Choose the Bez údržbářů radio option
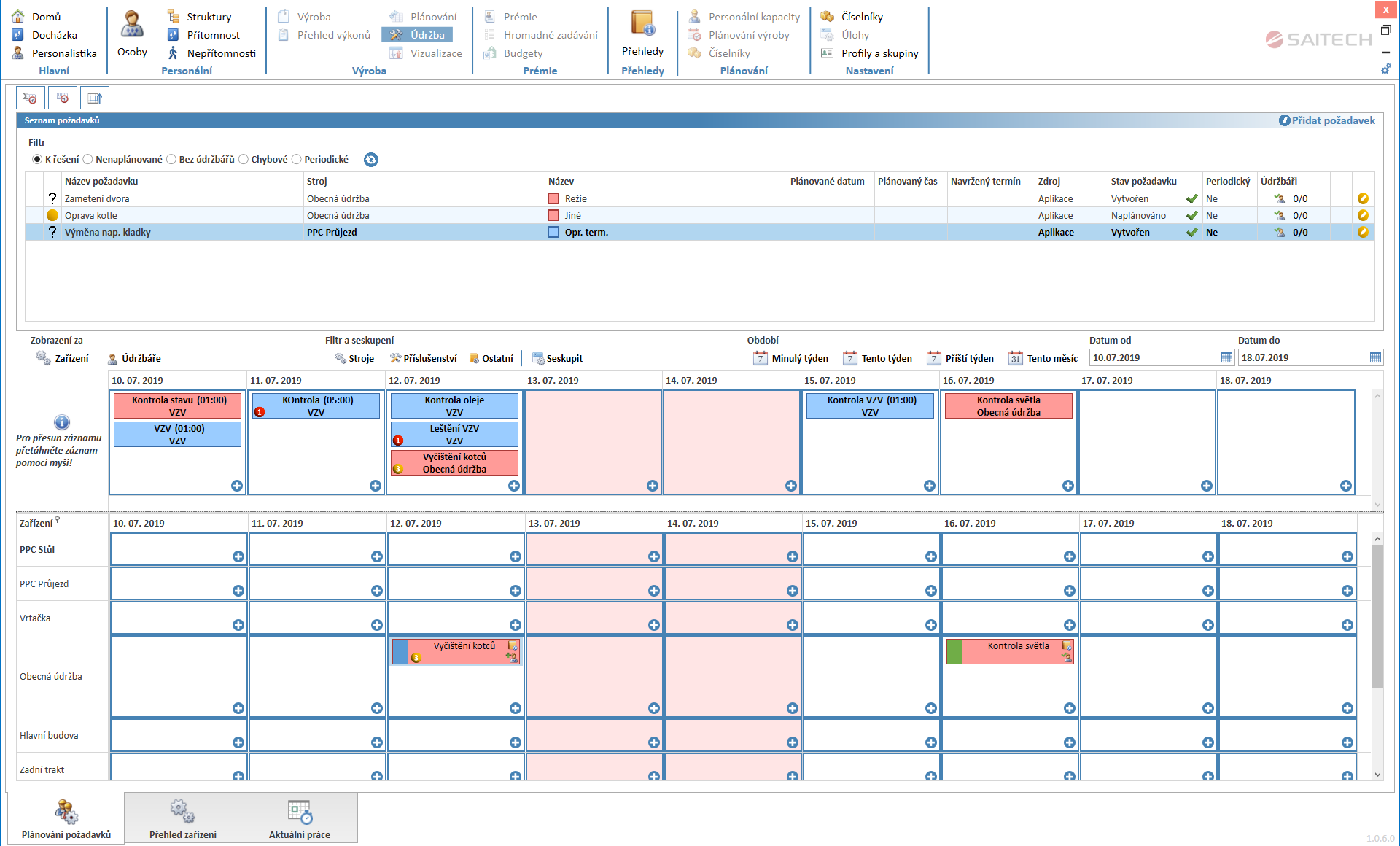This screenshot has height=846, width=1400. pyautogui.click(x=171, y=160)
